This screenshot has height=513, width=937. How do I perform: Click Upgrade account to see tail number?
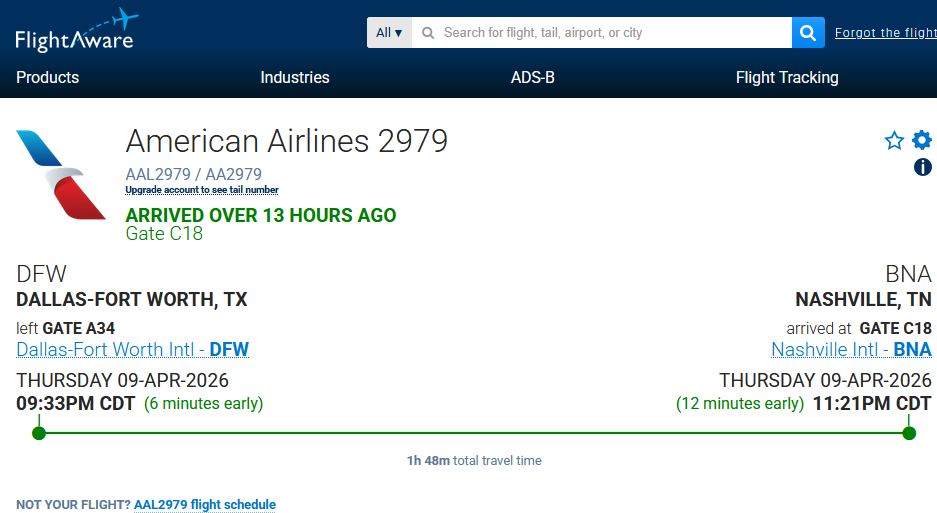tap(202, 190)
